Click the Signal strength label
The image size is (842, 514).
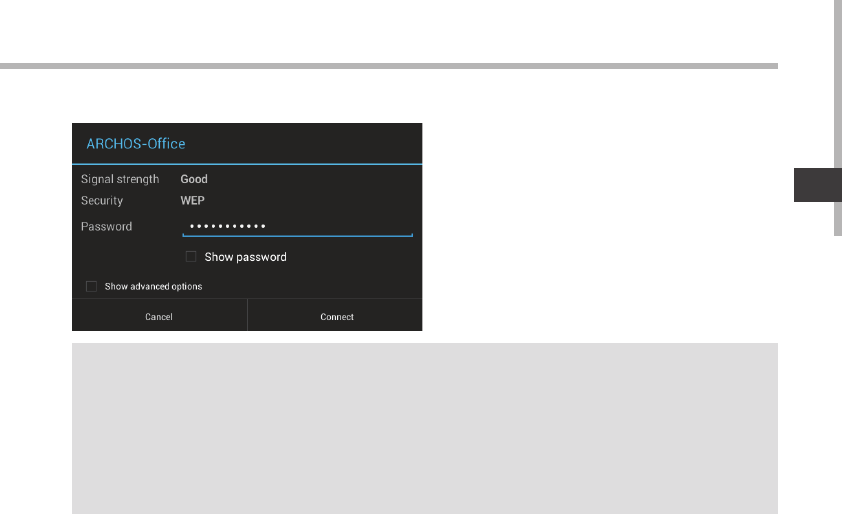pyautogui.click(x=120, y=179)
